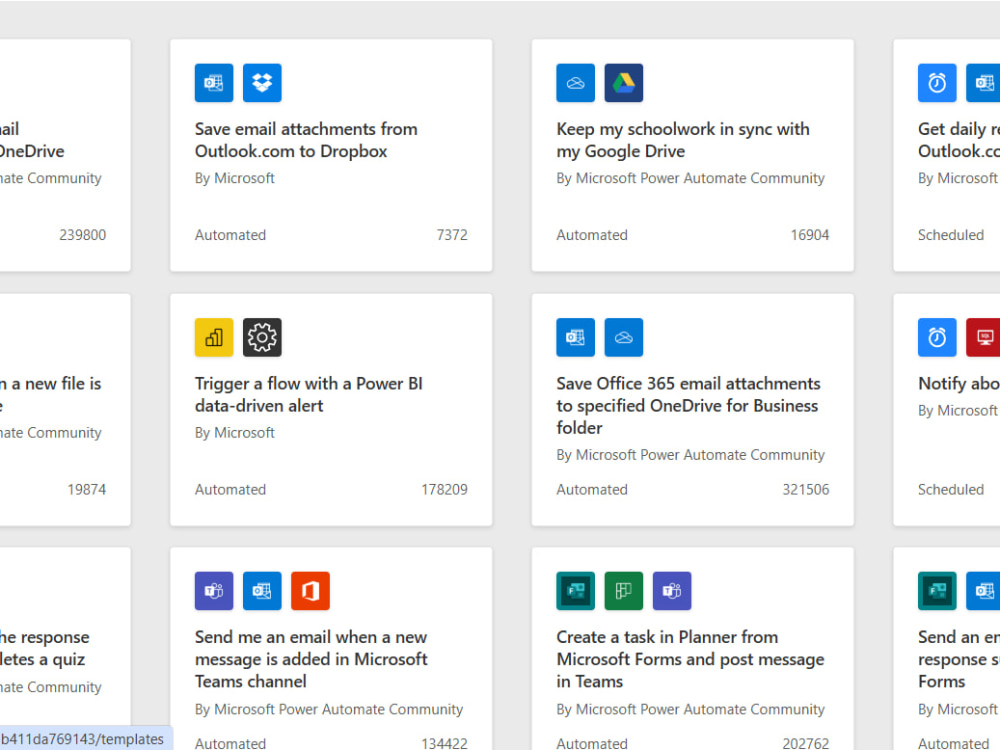
Task: Click OneDrive icon on schoolwork sync card
Action: pos(575,83)
